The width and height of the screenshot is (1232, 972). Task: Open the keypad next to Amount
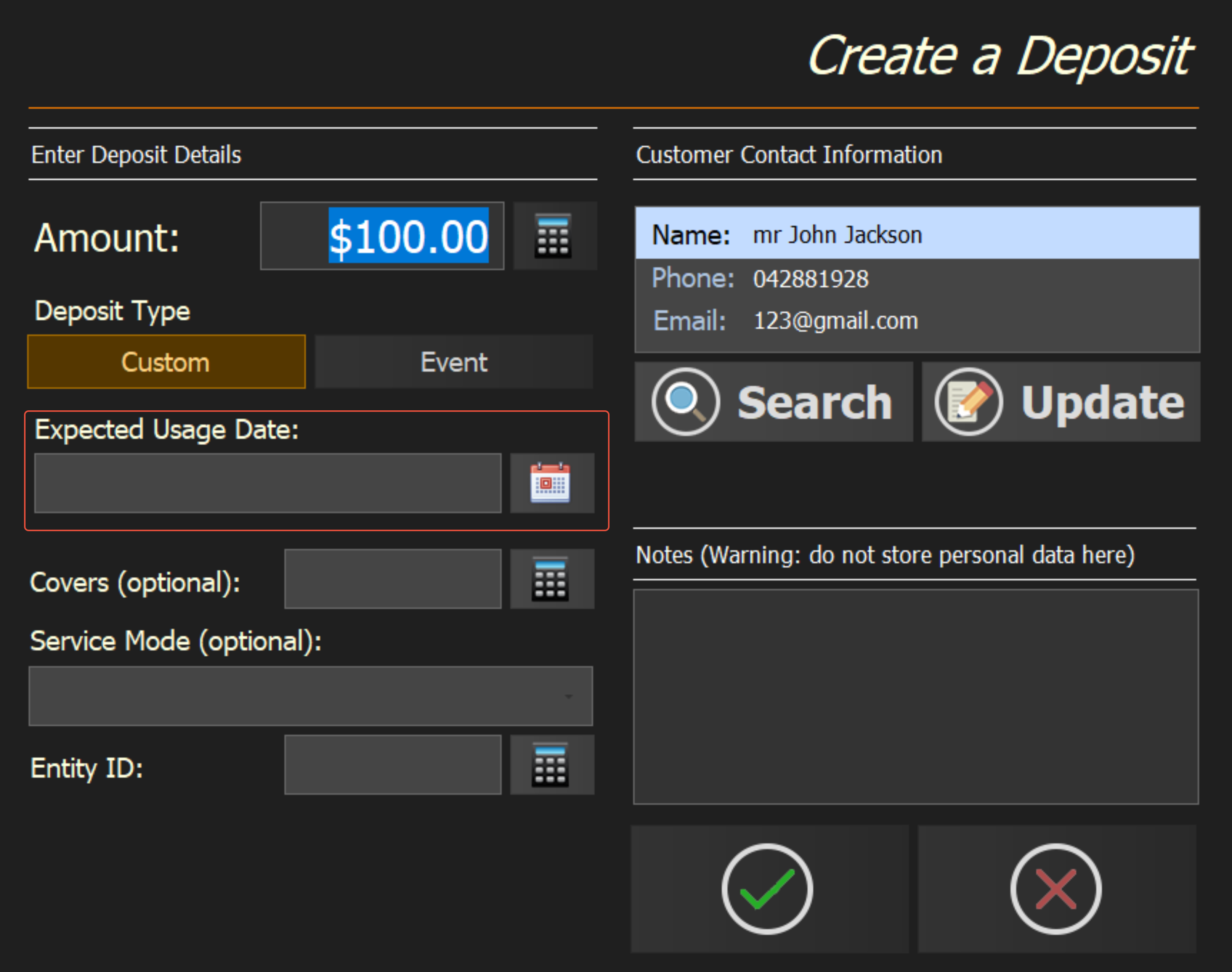(554, 236)
